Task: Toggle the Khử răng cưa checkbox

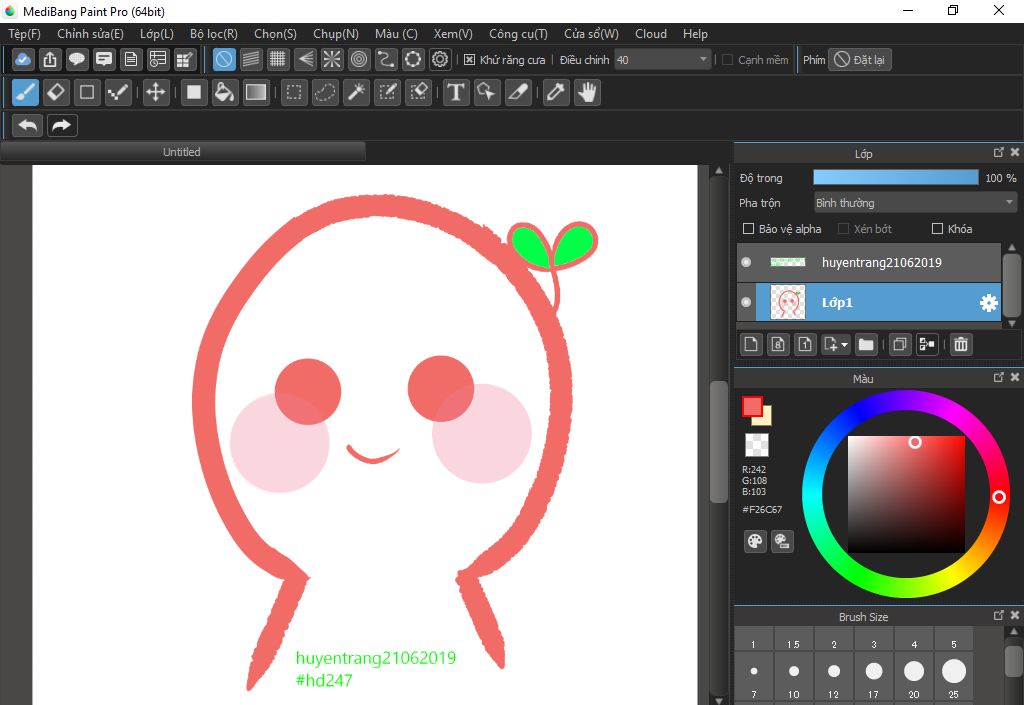Action: tap(470, 60)
